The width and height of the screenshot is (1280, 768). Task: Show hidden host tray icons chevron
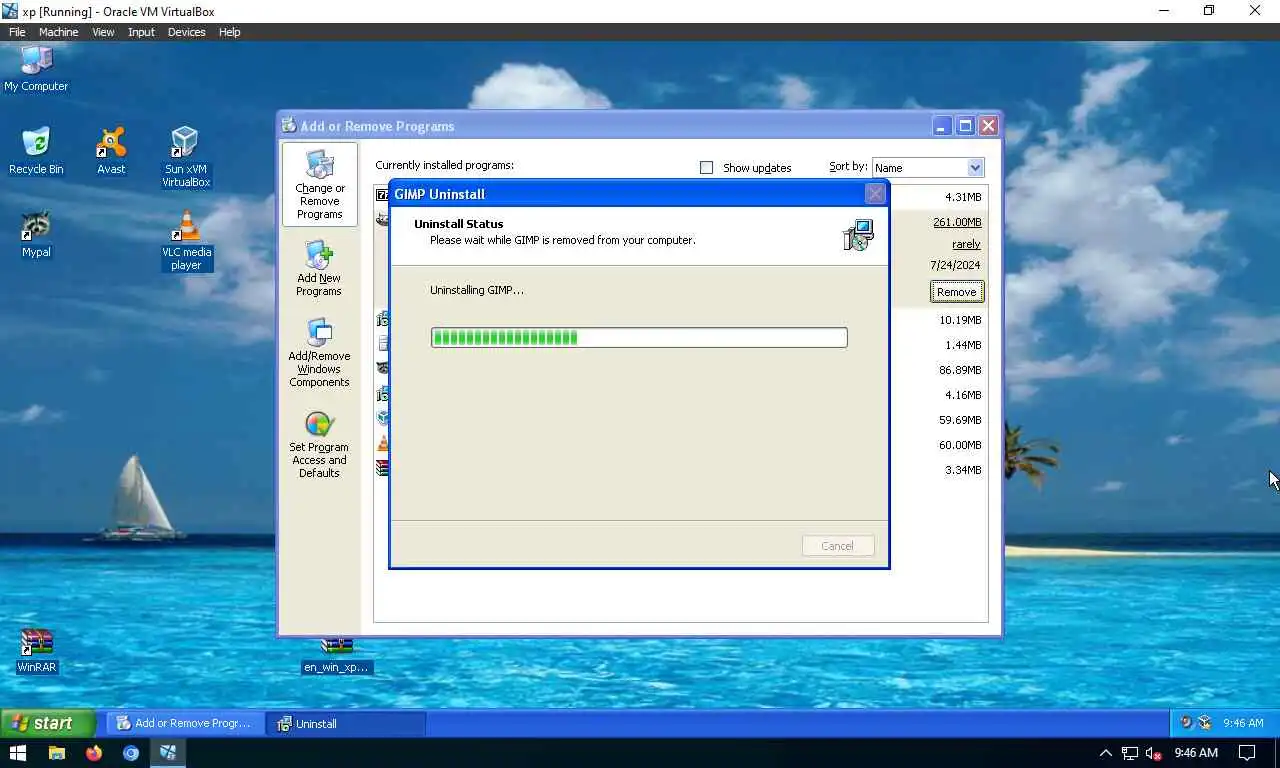coord(1105,753)
